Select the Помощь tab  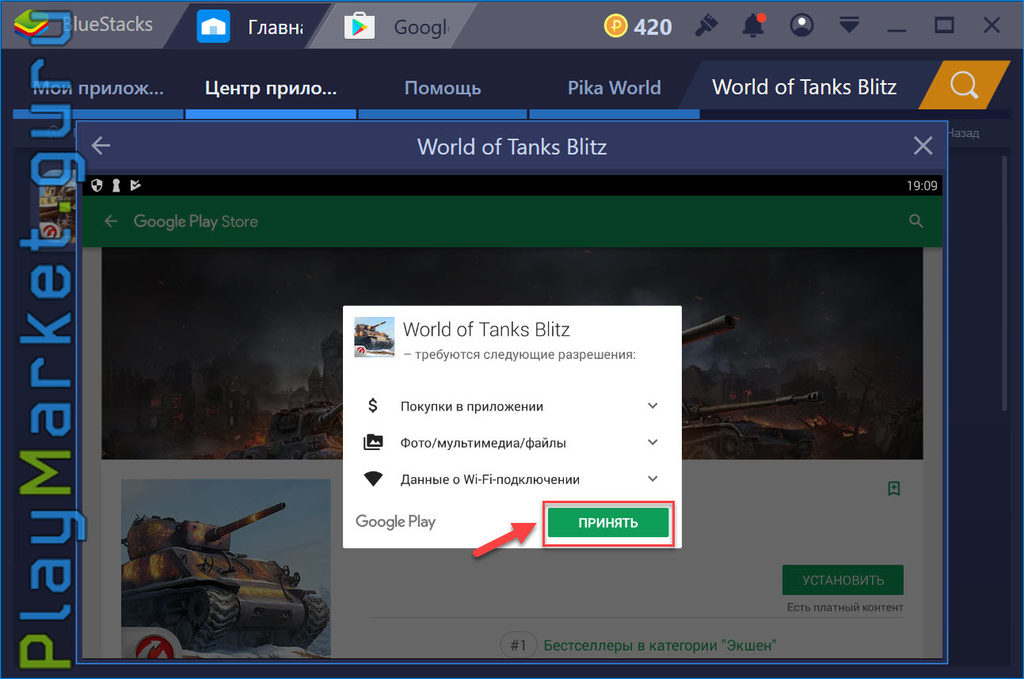pyautogui.click(x=442, y=87)
